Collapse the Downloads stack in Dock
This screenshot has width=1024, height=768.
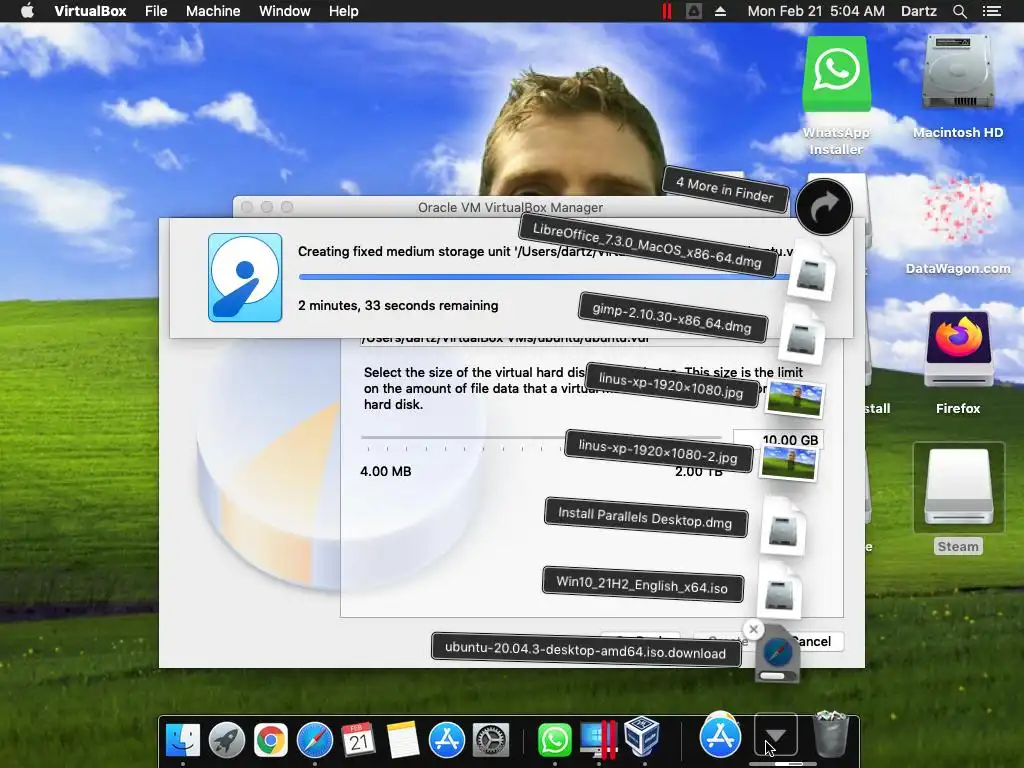click(775, 736)
